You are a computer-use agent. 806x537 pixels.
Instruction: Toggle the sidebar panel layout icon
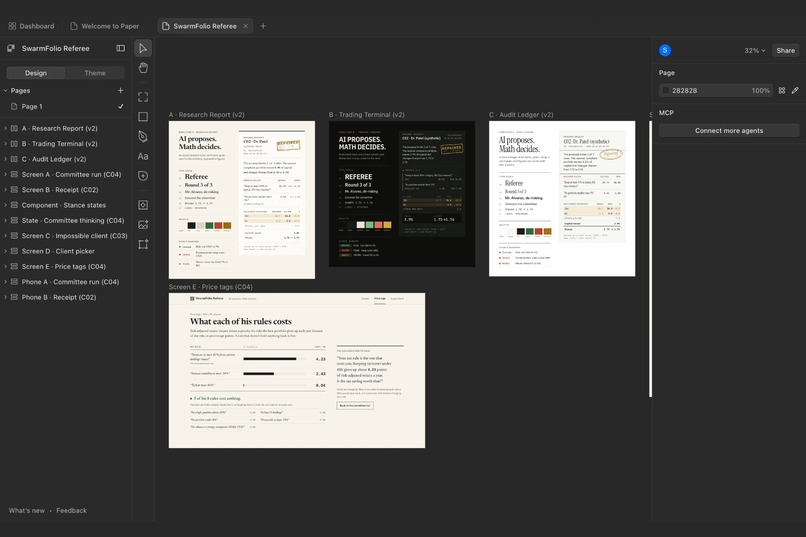click(x=120, y=48)
